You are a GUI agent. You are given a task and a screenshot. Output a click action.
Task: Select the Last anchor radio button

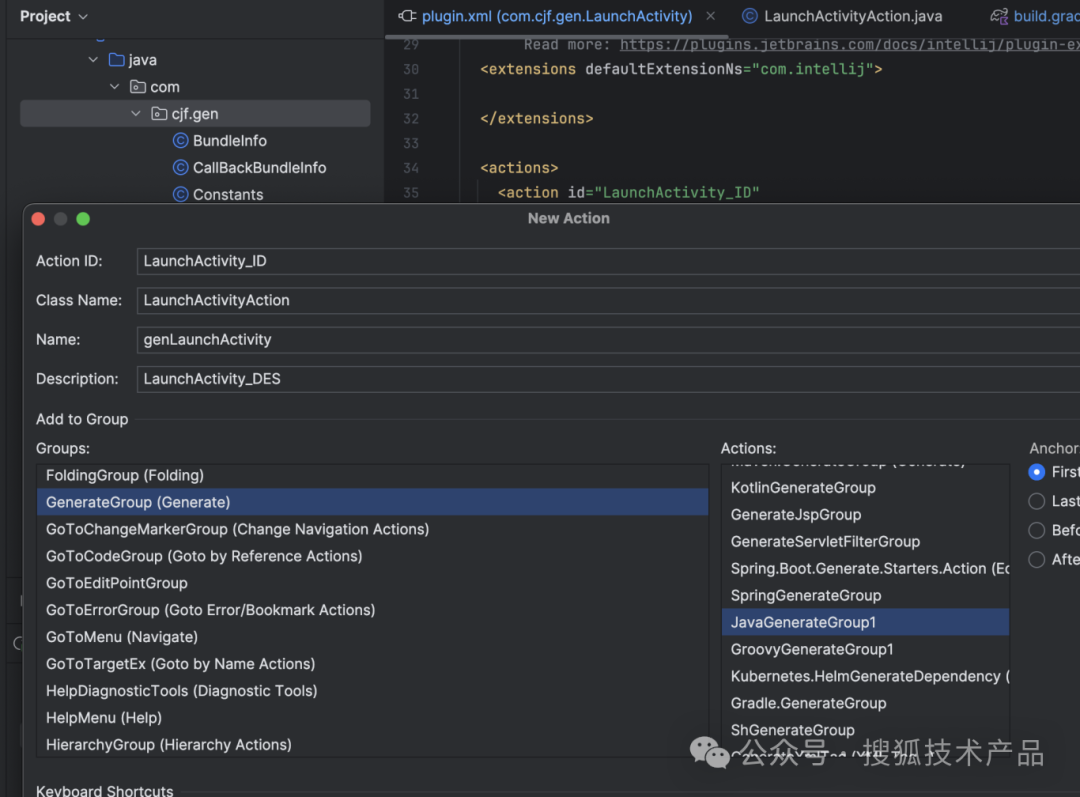1036,501
